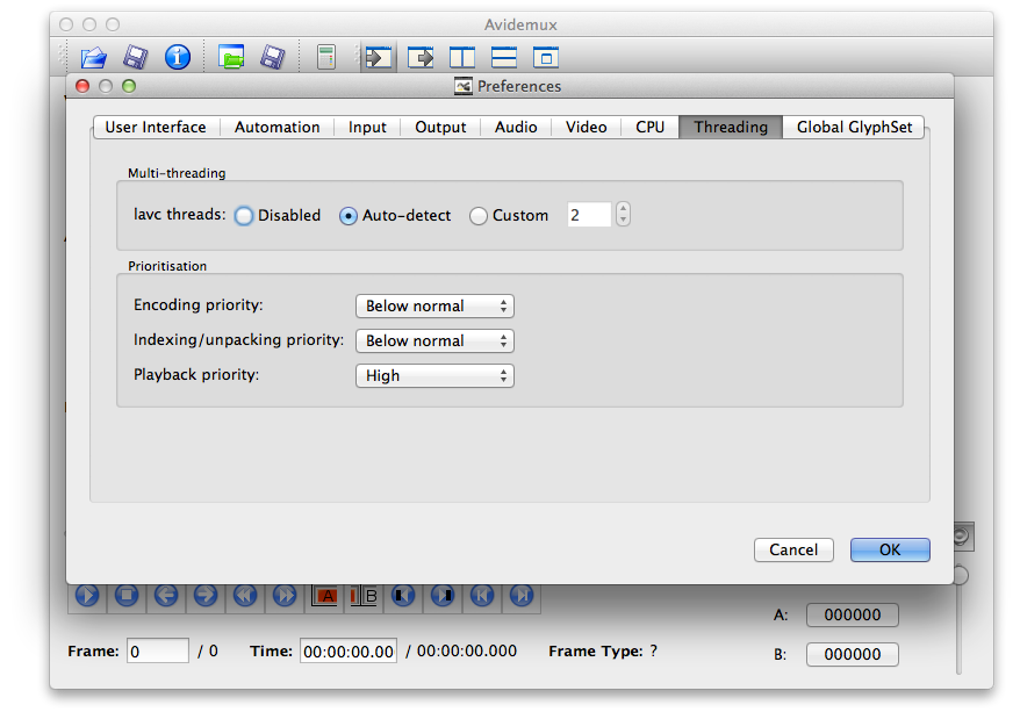Choose side-by-side view toolbar icon
1020x712 pixels.
(462, 57)
